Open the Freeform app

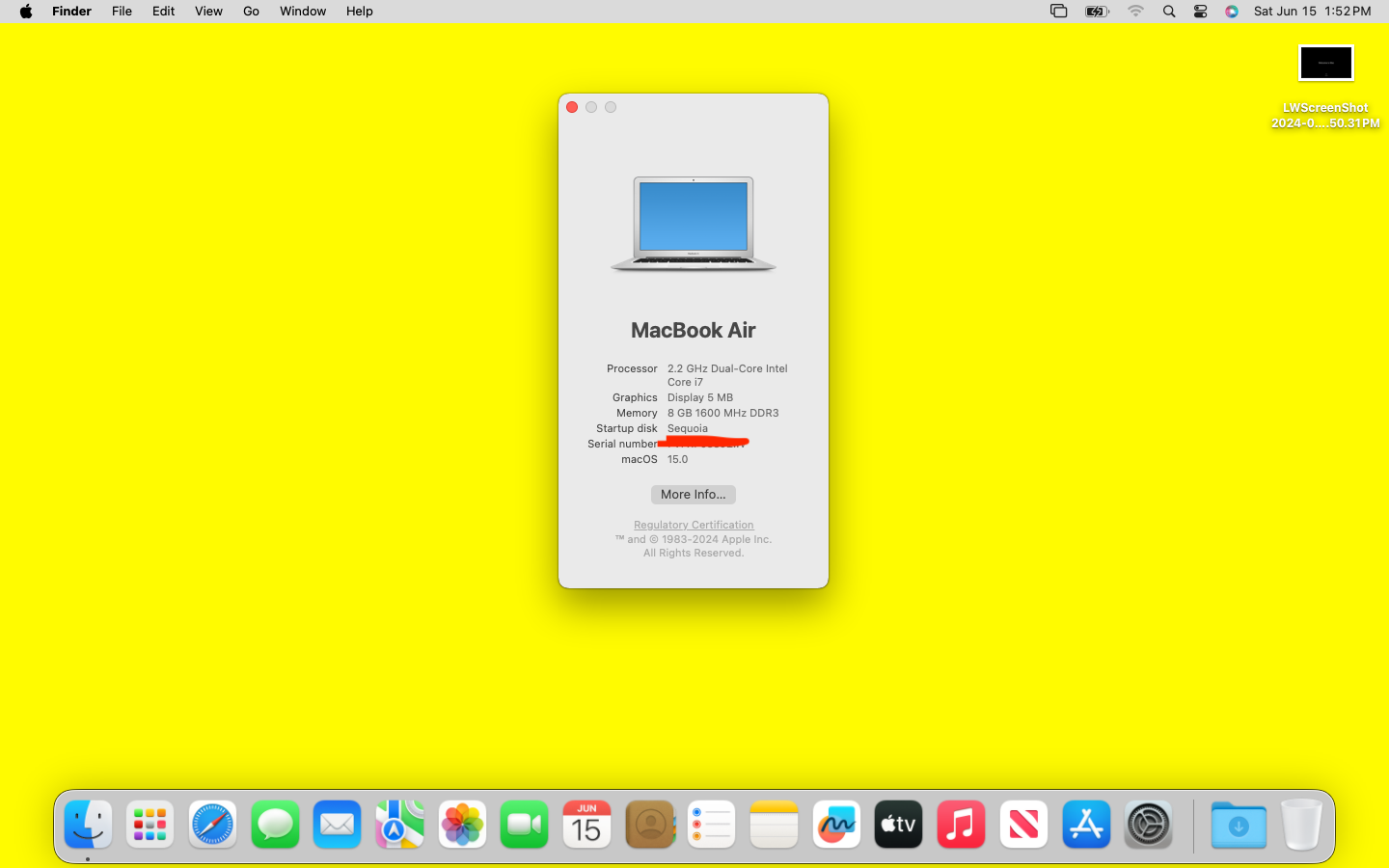click(836, 825)
